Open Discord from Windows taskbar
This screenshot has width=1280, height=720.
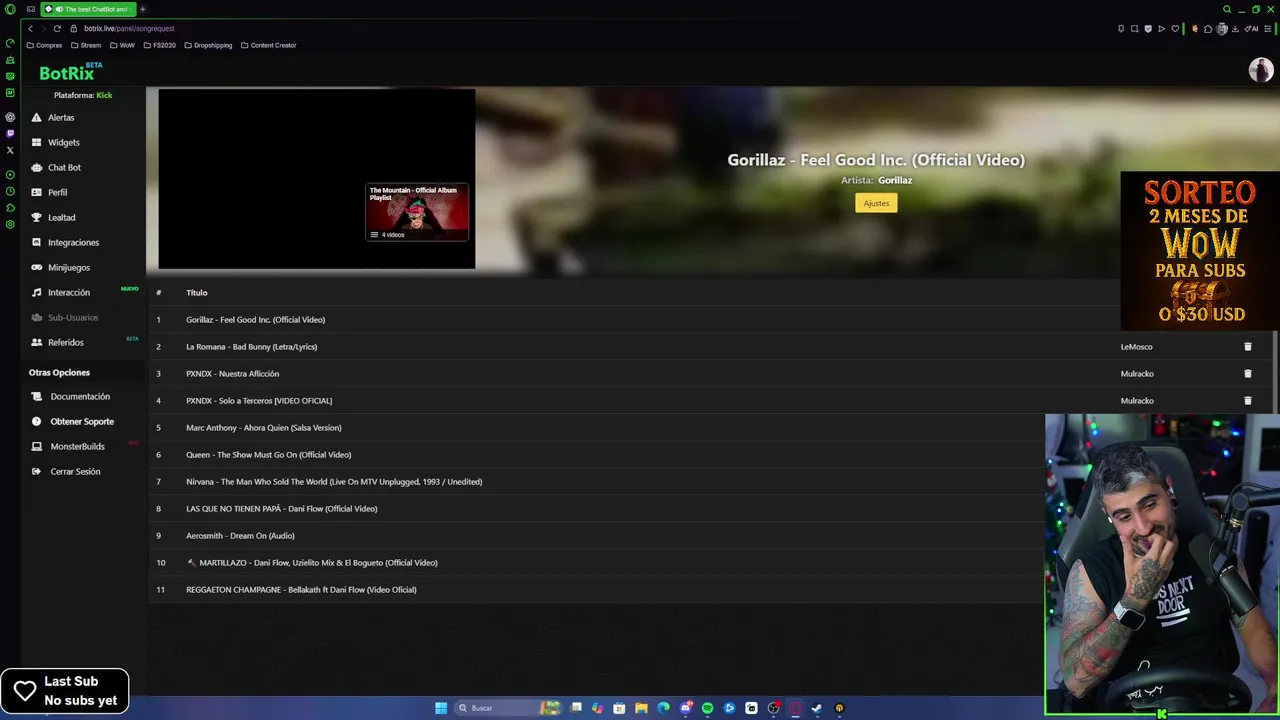685,708
